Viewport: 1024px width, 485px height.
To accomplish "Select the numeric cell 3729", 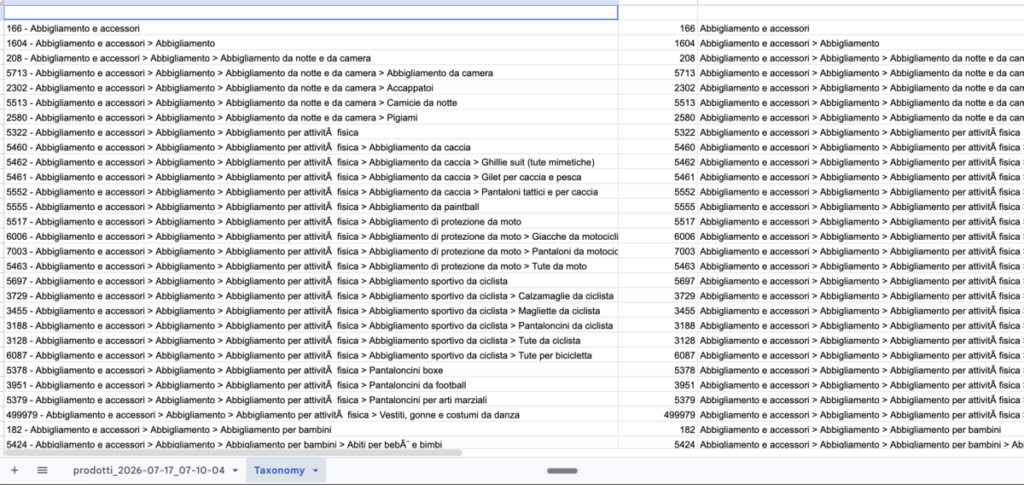I will (x=658, y=296).
